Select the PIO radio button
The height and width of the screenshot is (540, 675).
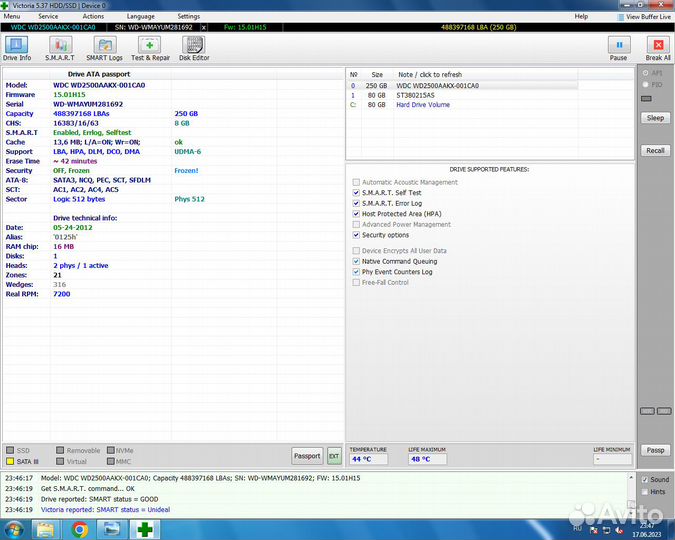pos(645,84)
